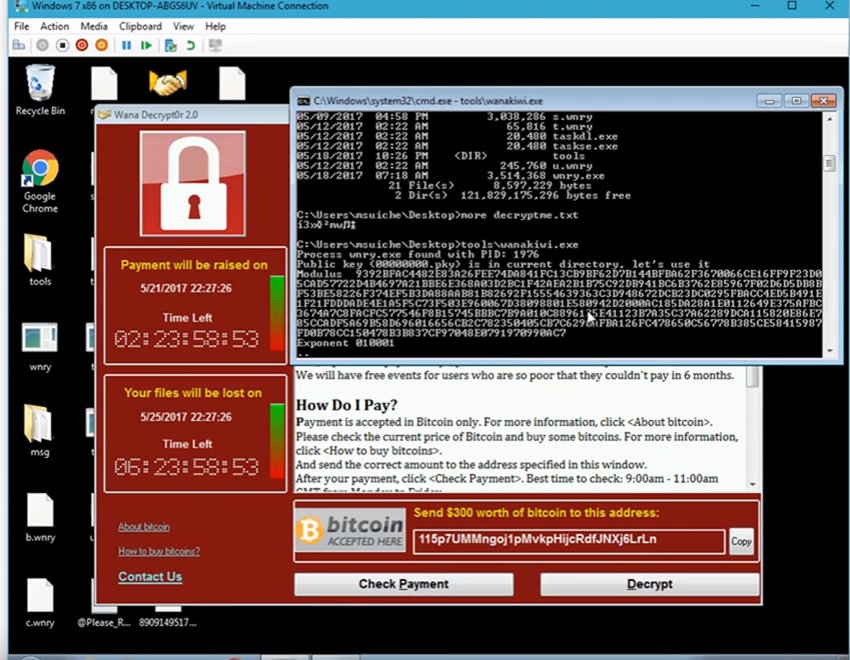Follow the About bitcoin link

coord(143,527)
